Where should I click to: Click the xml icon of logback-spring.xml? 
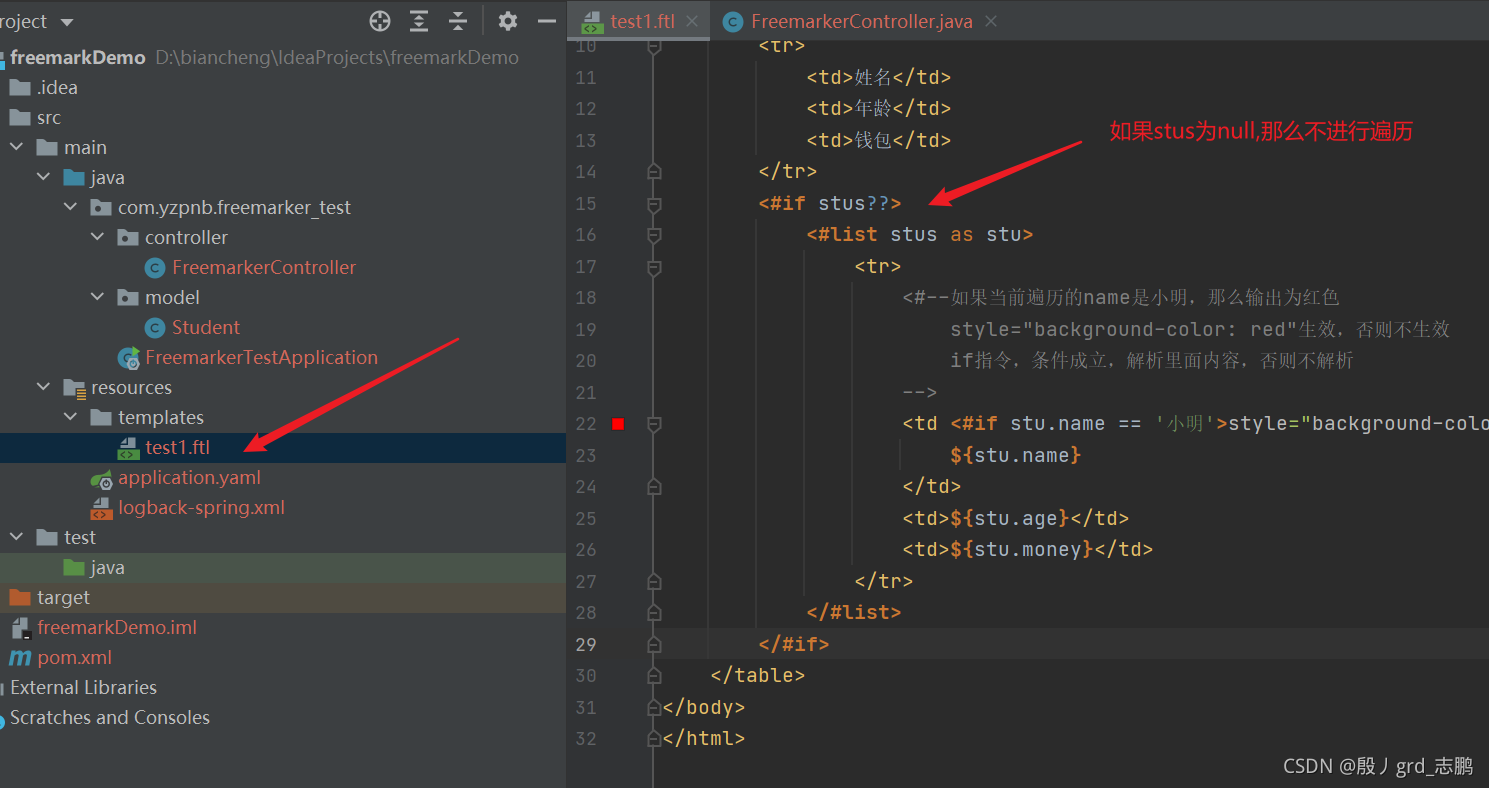coord(101,508)
